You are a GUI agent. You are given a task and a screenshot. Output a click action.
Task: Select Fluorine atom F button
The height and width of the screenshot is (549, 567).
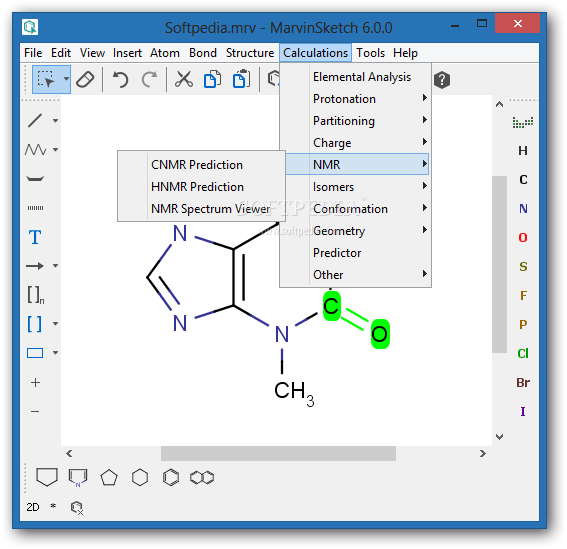point(523,295)
